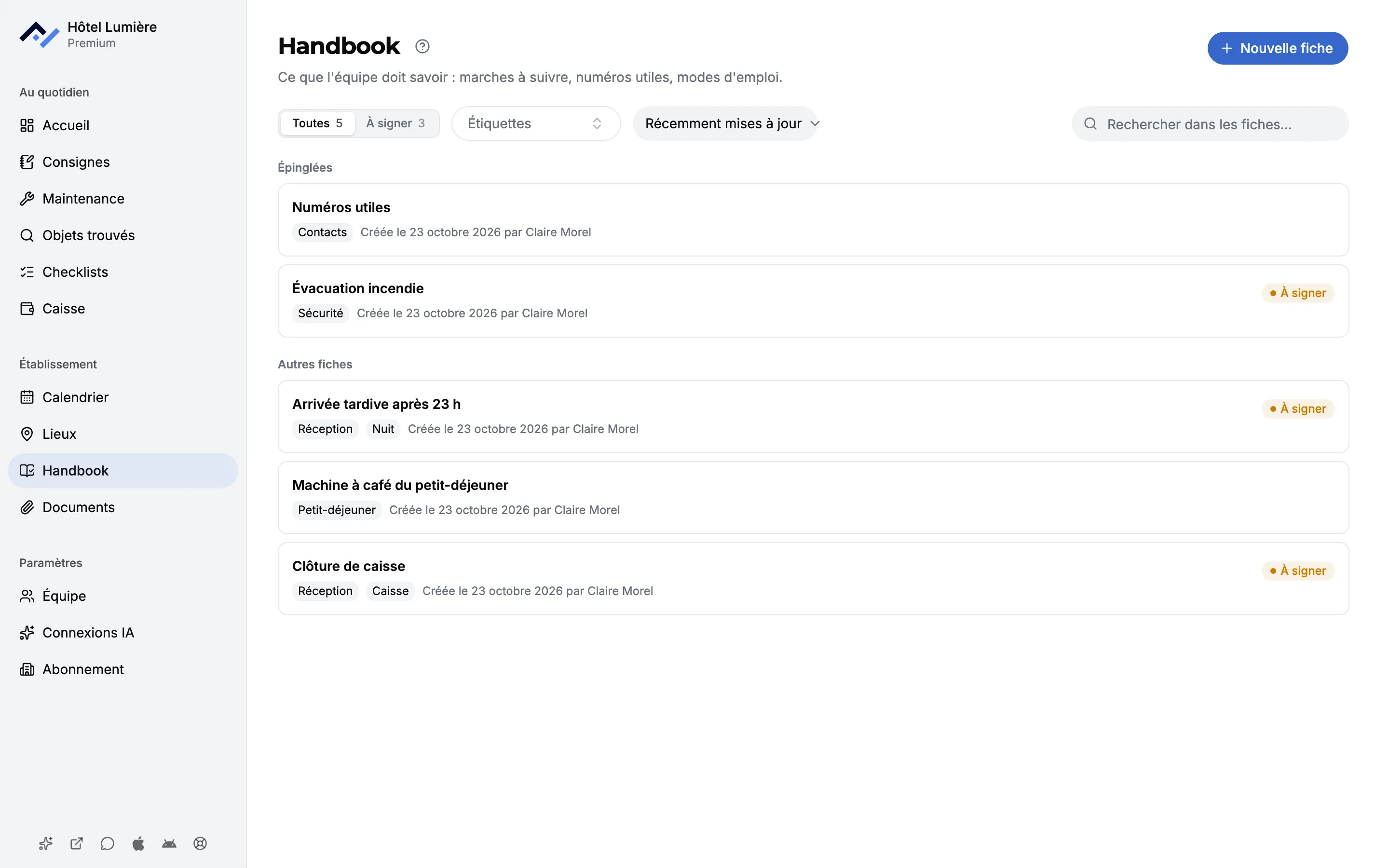Open the Maintenance section
Screen dimensions: 1389x868
(x=123, y=199)
